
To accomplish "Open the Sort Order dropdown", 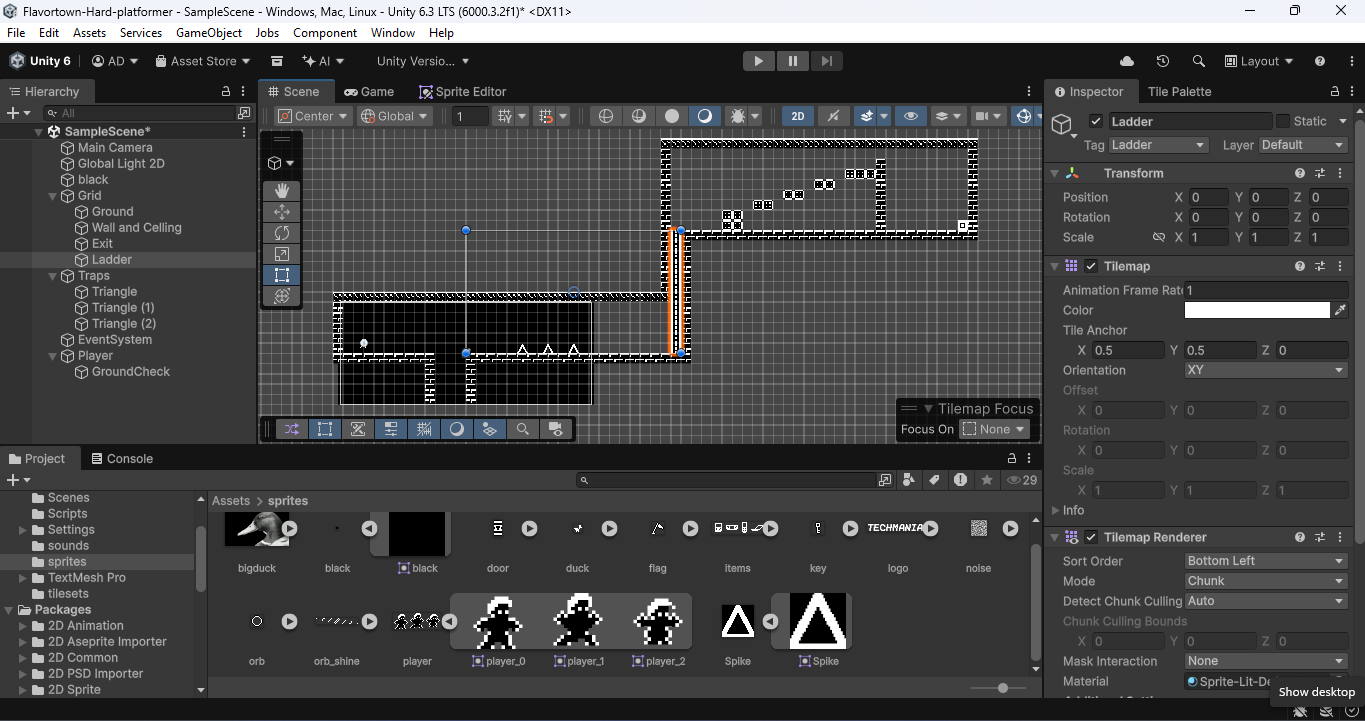I will (1265, 561).
